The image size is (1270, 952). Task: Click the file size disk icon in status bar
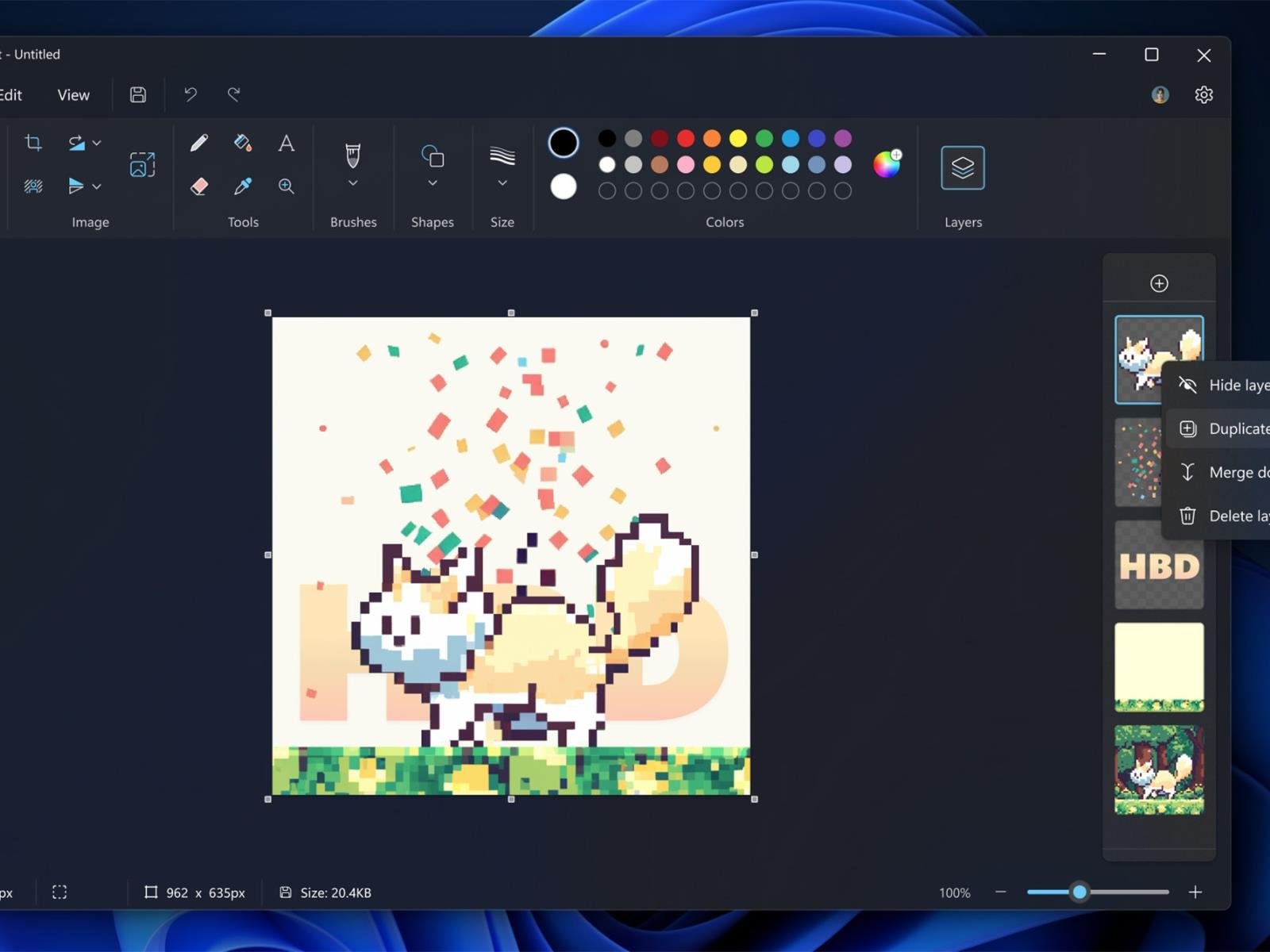click(286, 892)
